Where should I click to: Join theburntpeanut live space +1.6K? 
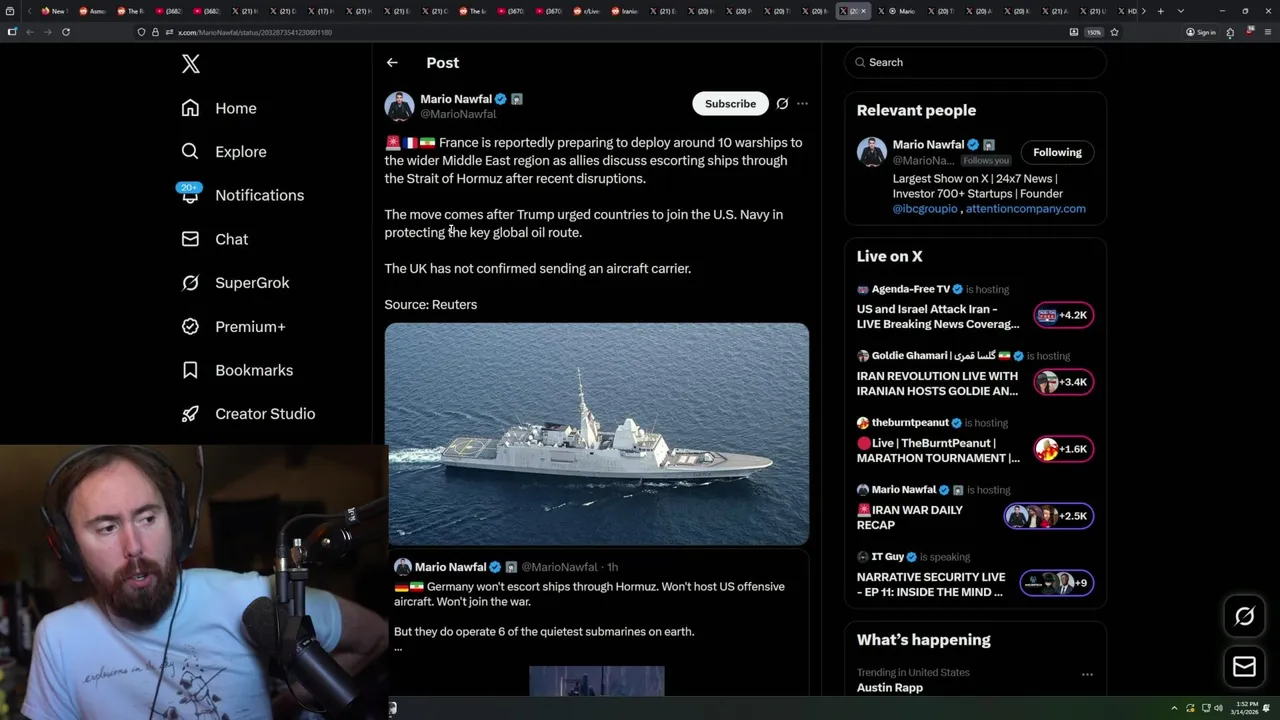[x=1063, y=449]
